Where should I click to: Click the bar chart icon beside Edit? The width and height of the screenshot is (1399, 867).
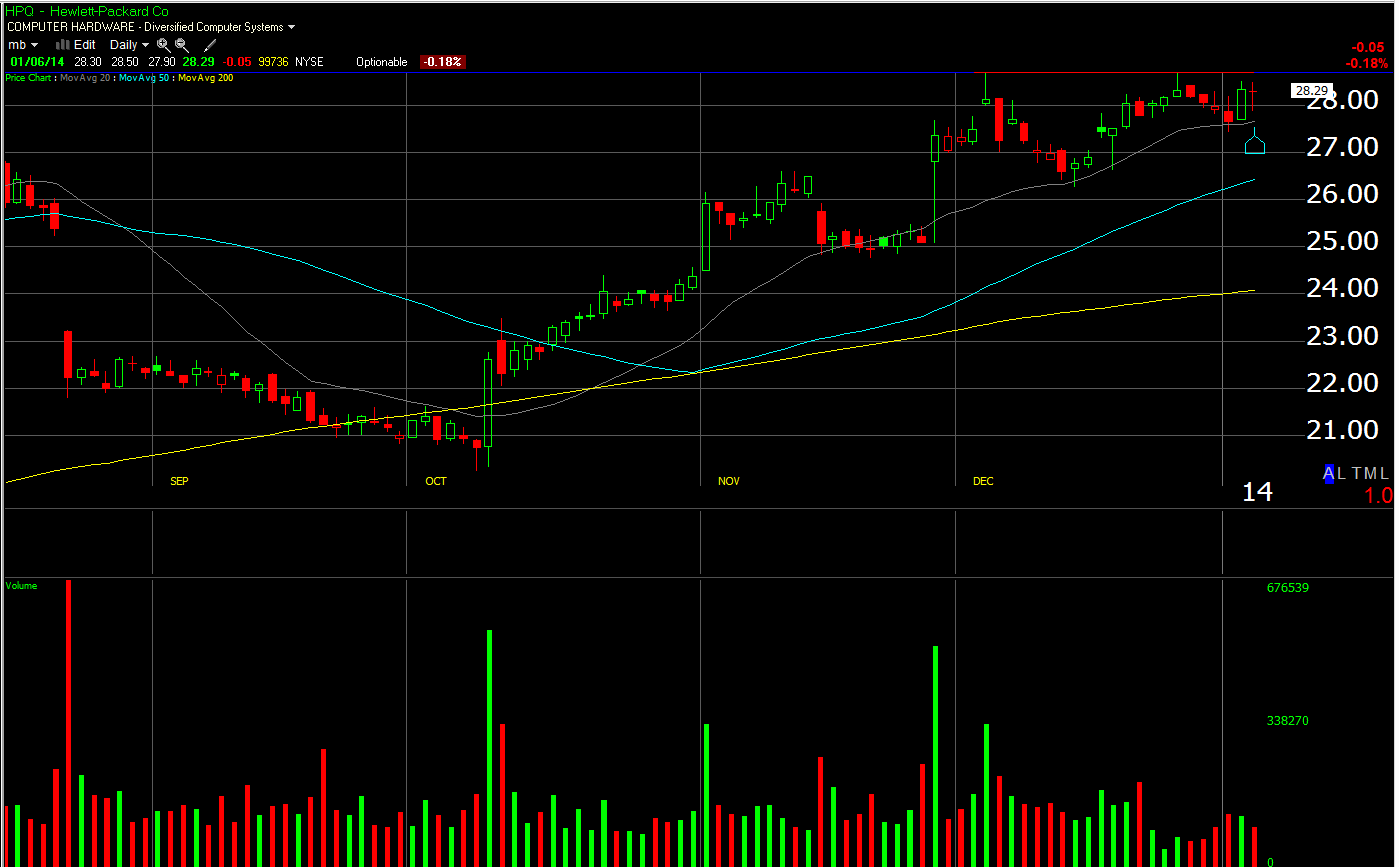click(x=62, y=45)
